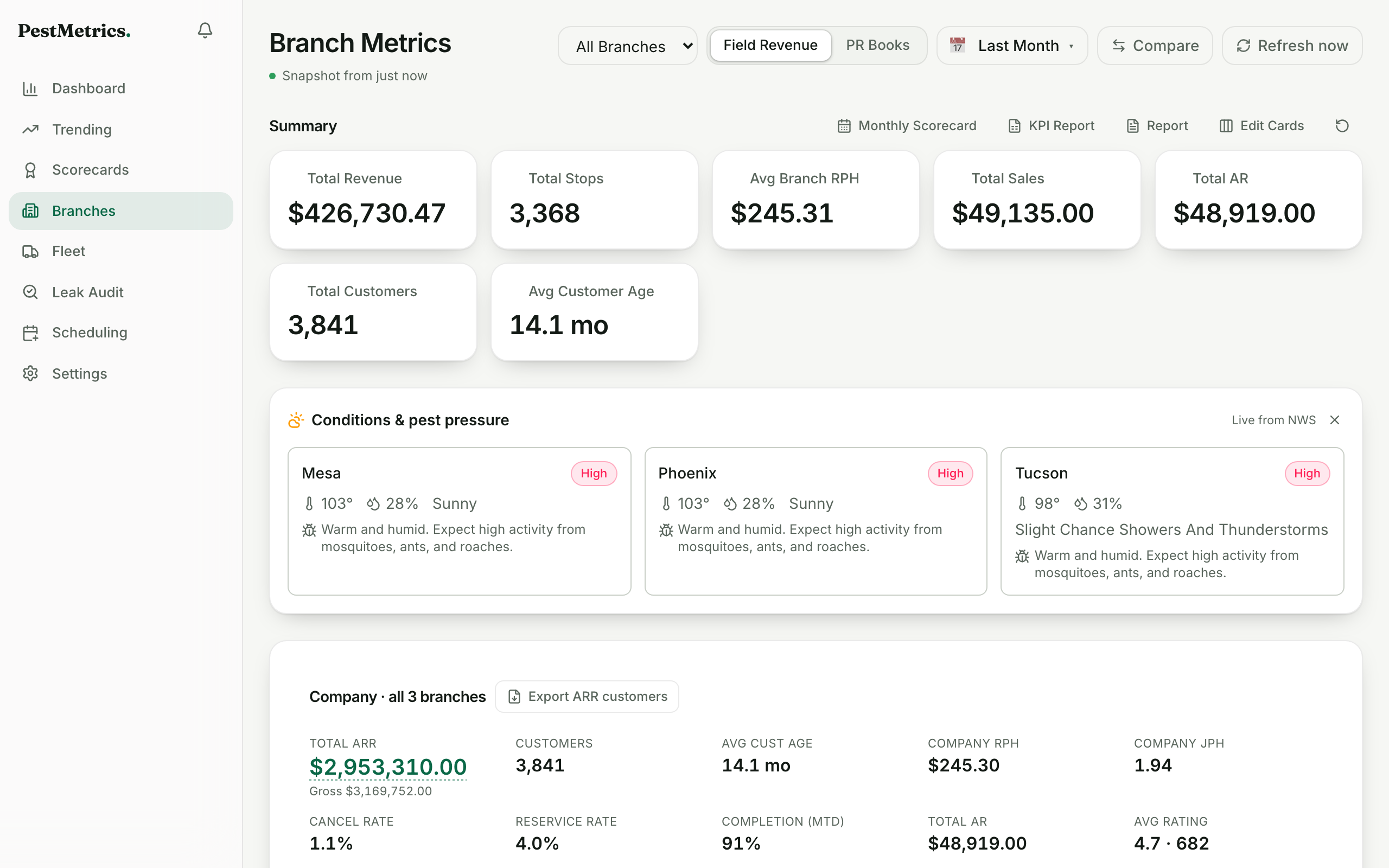Click the Tucson High pressure badge
Image resolution: width=1389 pixels, height=868 pixels.
pos(1307,474)
